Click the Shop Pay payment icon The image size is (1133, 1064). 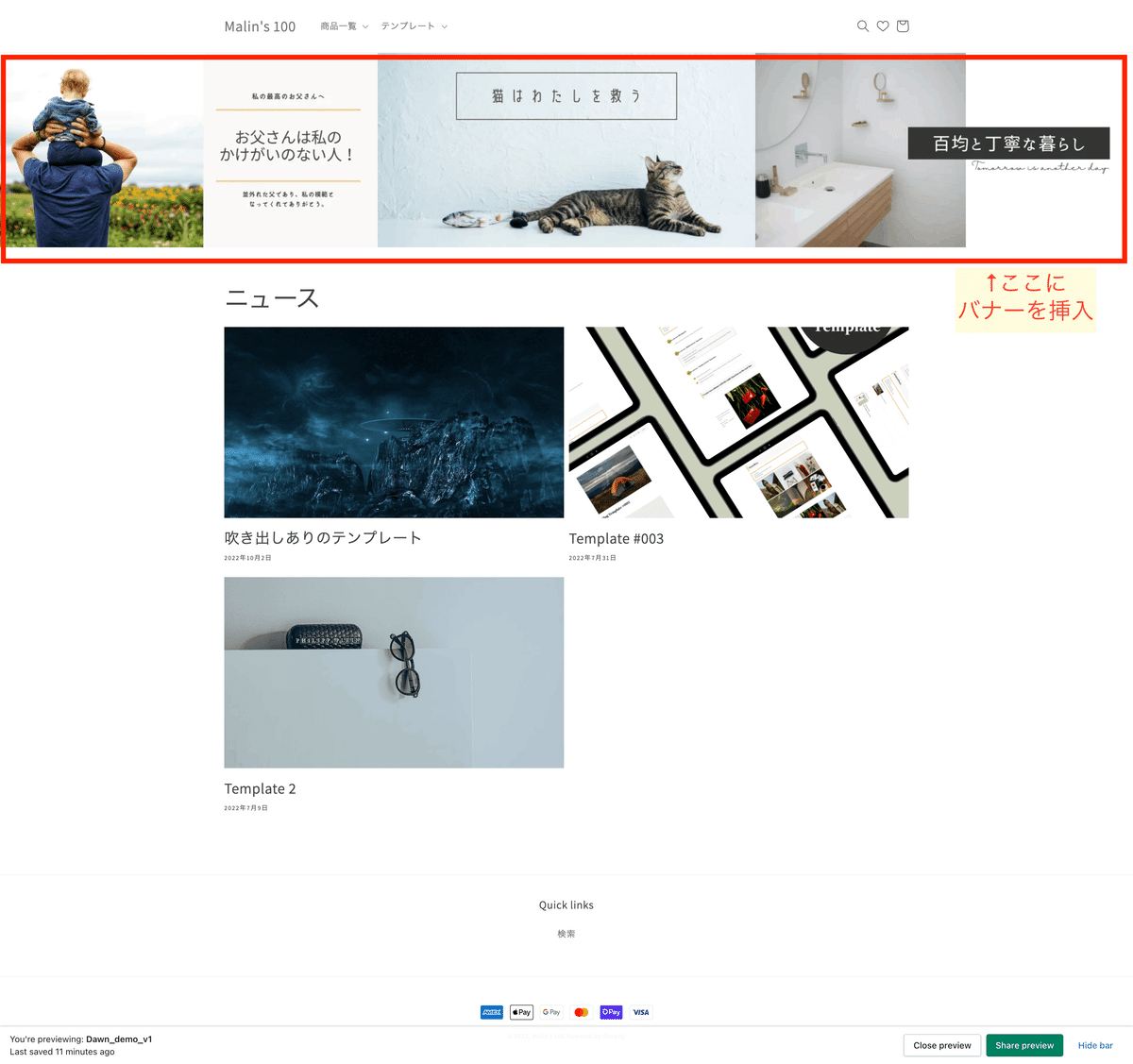pos(611,1012)
